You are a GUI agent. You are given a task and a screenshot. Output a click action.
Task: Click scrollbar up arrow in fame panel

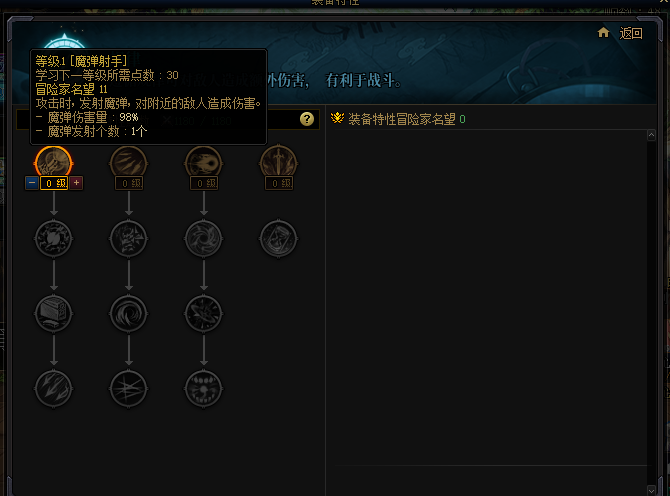(651, 135)
